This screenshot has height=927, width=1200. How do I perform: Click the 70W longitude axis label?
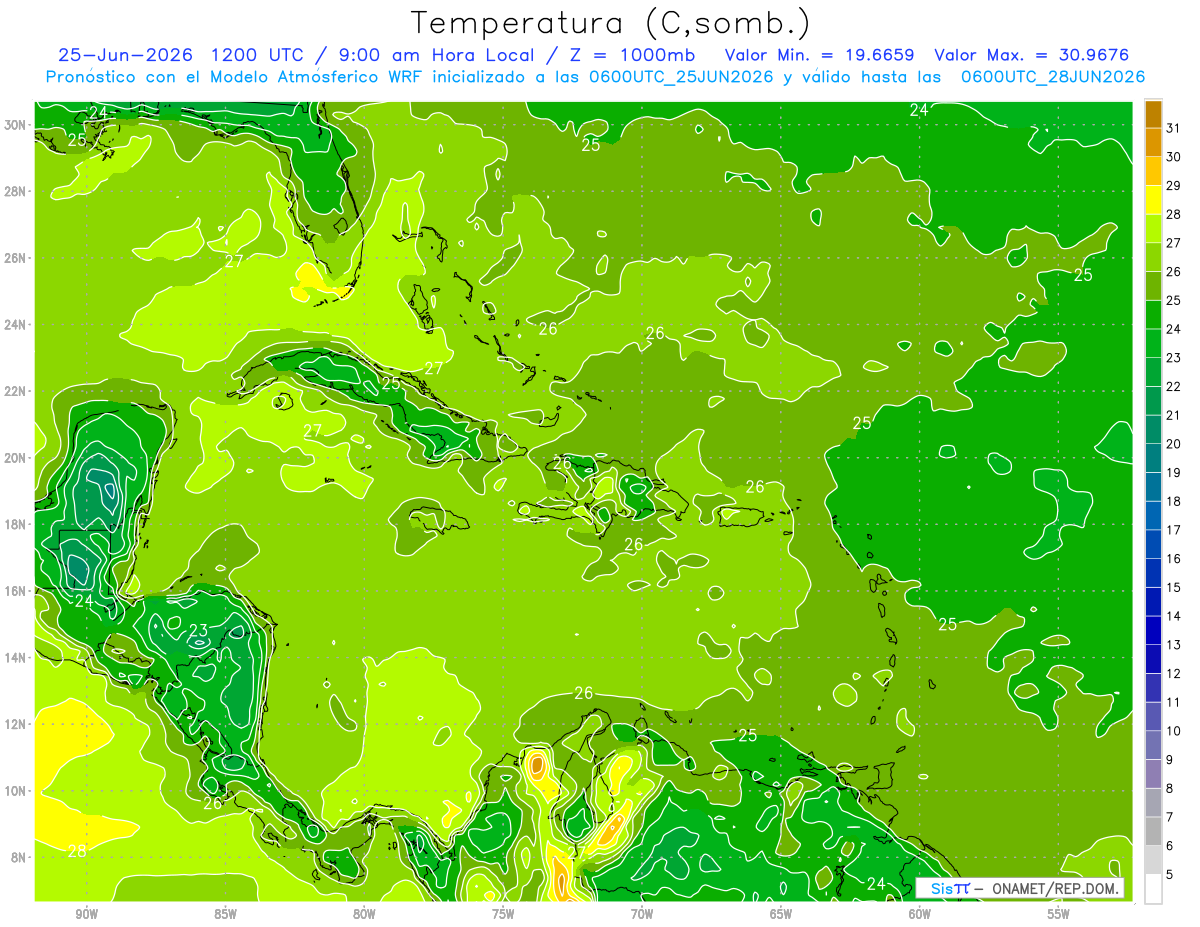coord(642,914)
